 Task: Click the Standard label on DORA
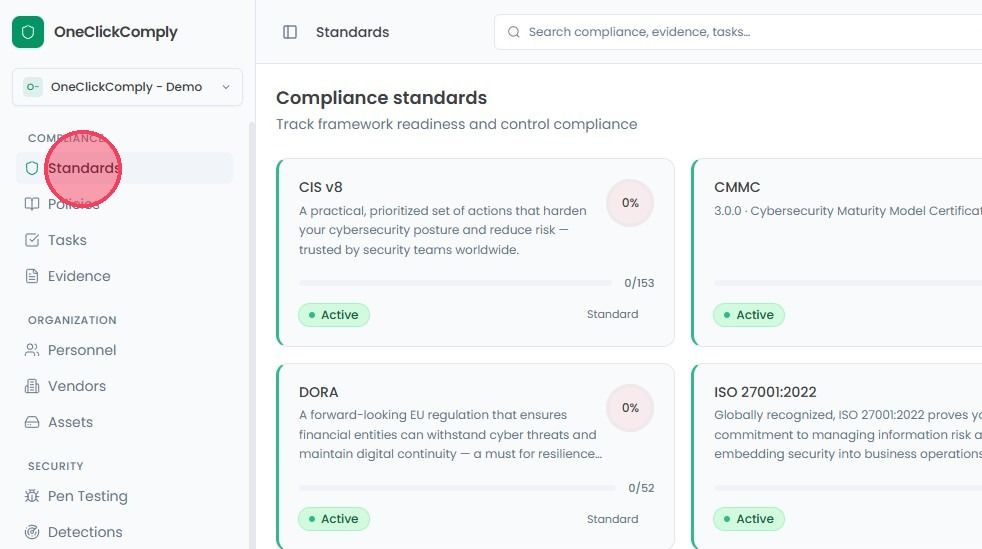click(x=612, y=519)
